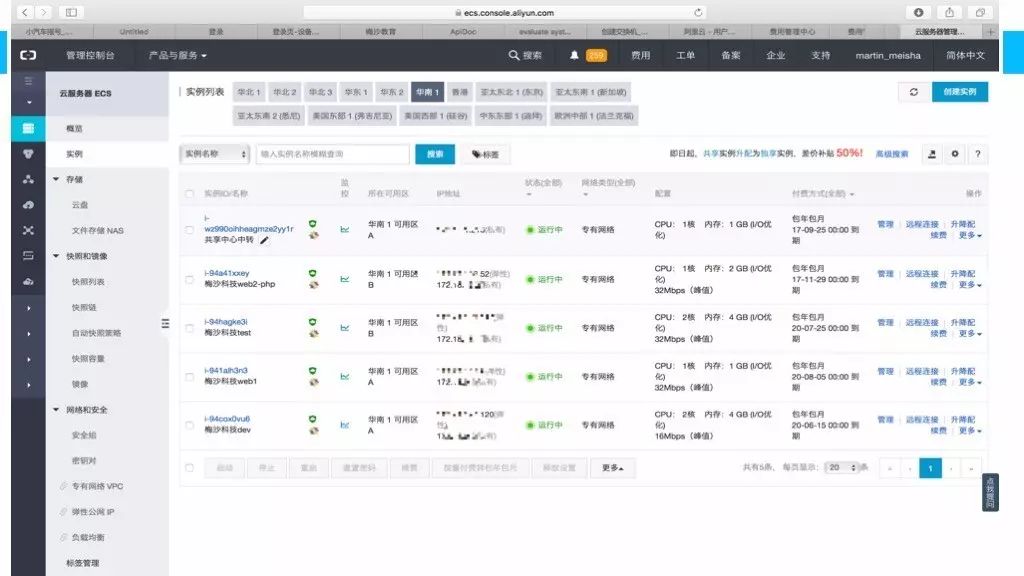Tick the bottom bulk-action select-all checkbox
1024x576 pixels.
(189, 468)
